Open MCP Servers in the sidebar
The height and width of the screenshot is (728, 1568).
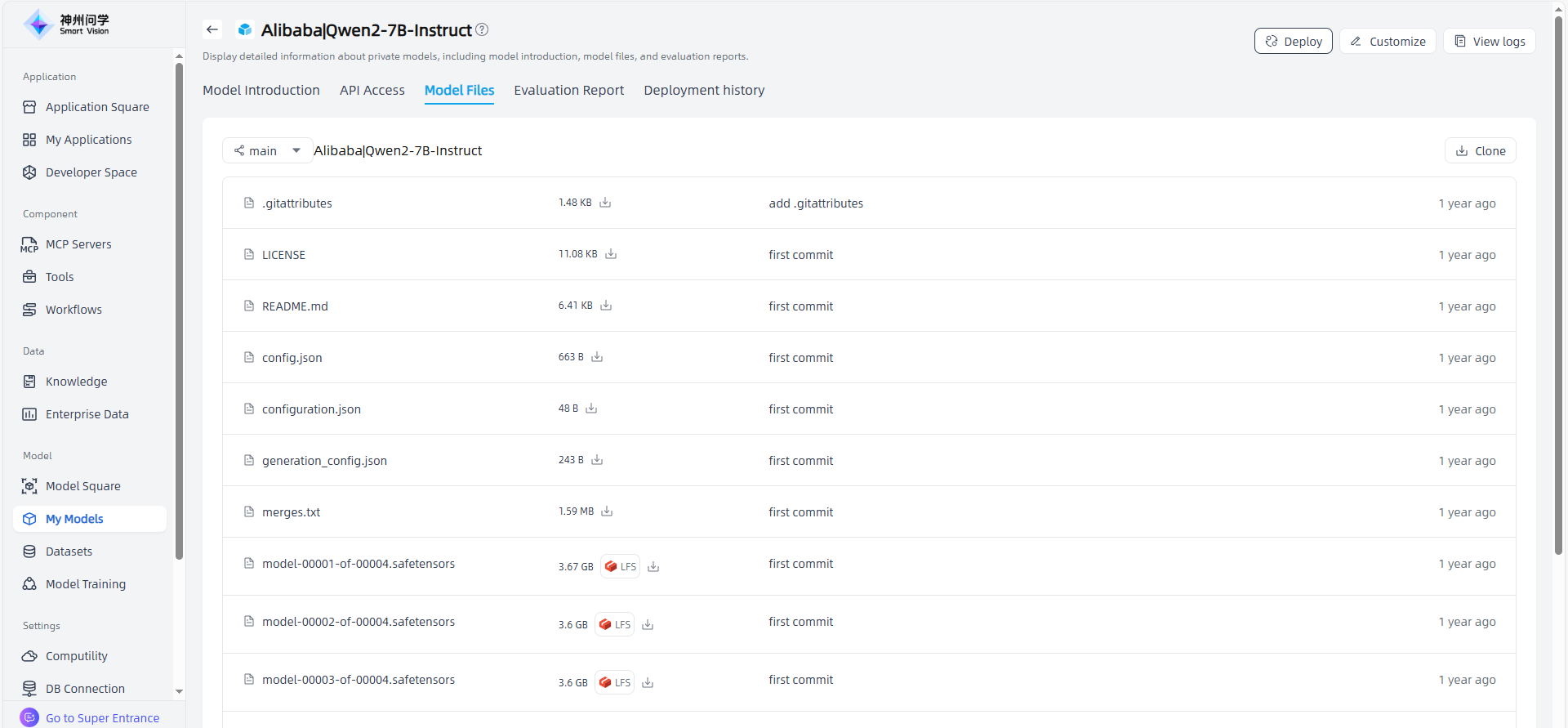[78, 244]
